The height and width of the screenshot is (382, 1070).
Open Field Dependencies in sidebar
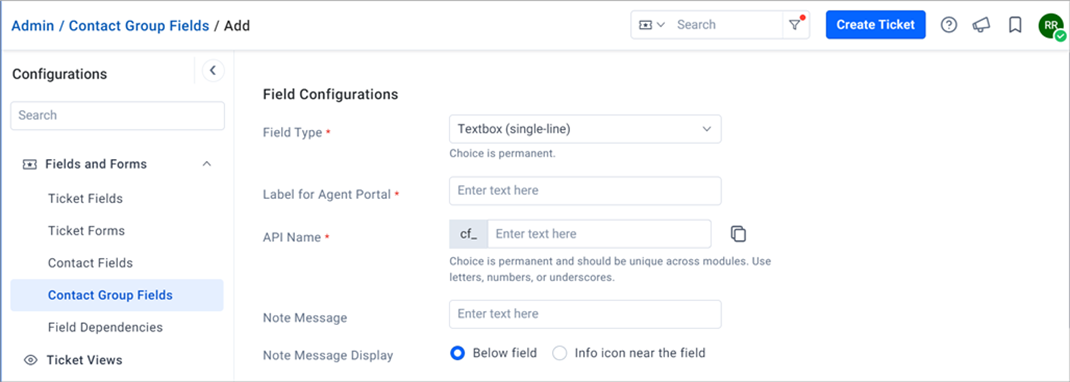pos(105,327)
